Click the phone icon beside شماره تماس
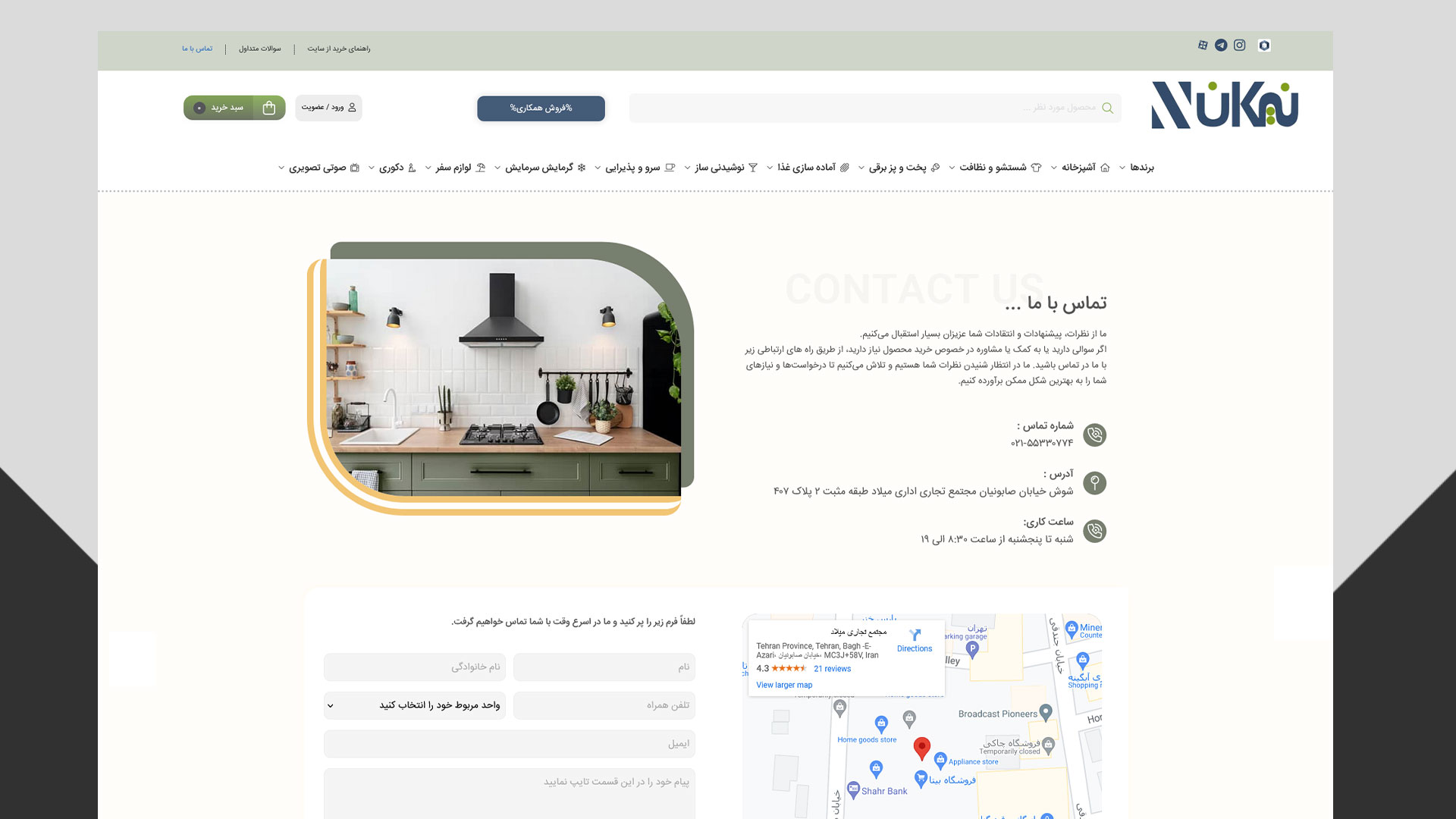 [x=1094, y=435]
